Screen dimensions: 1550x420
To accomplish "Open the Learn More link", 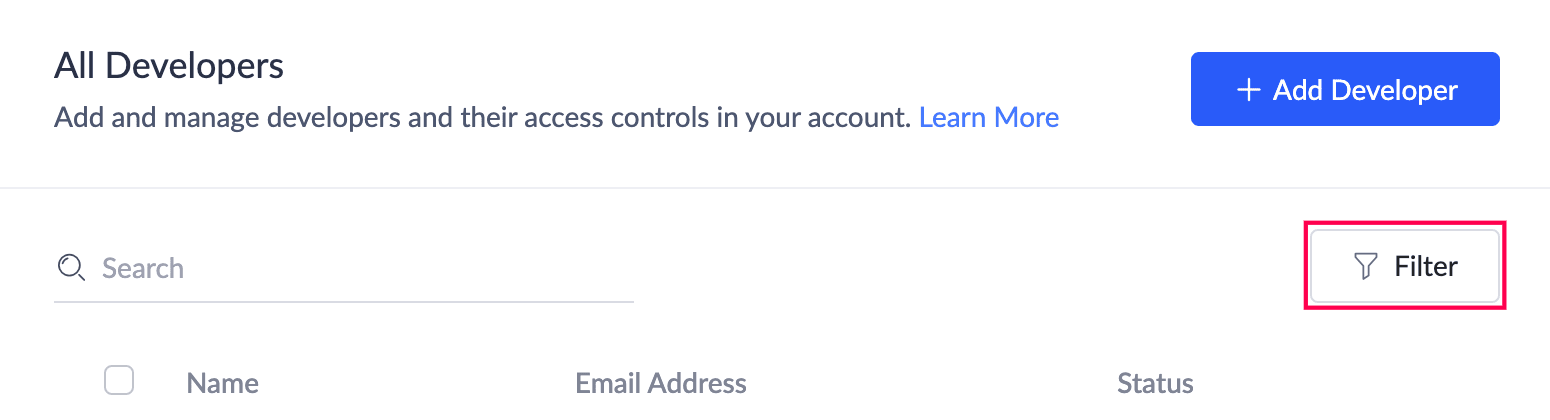I will pyautogui.click(x=988, y=118).
